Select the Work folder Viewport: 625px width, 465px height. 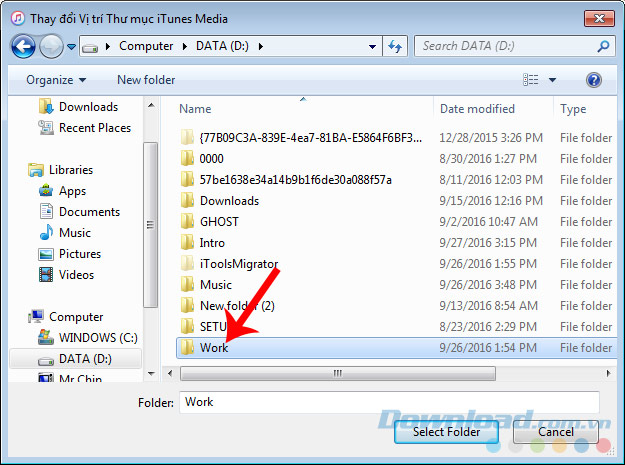pos(397,348)
